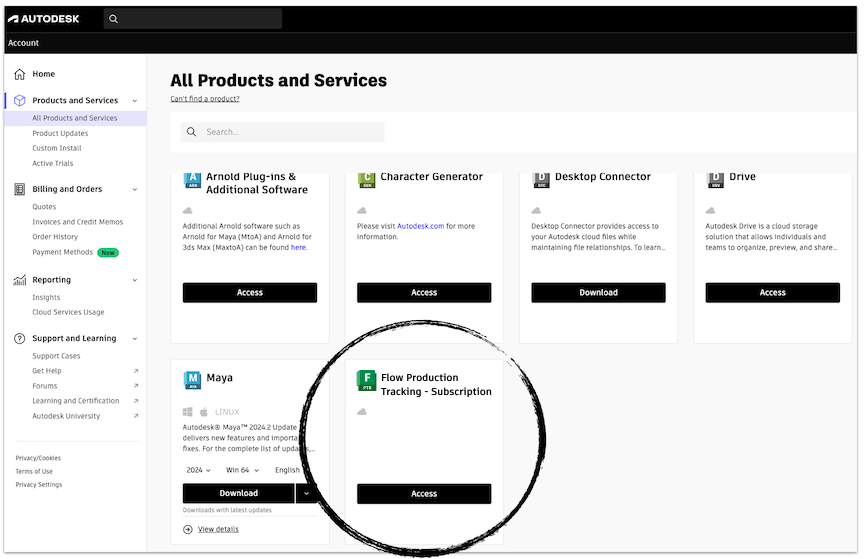Click the Windows platform icon on Maya card
Viewport: 864px width, 559px height.
coord(187,412)
